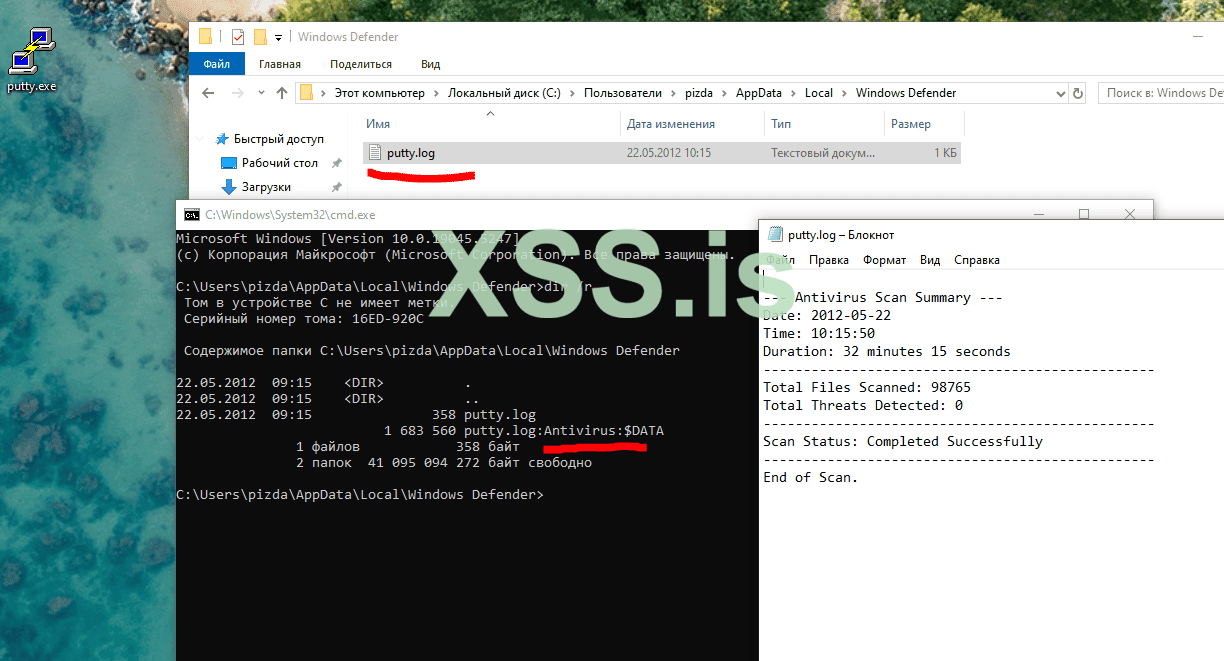Open Формат menu in Notepad
This screenshot has width=1224, height=661.
point(884,260)
